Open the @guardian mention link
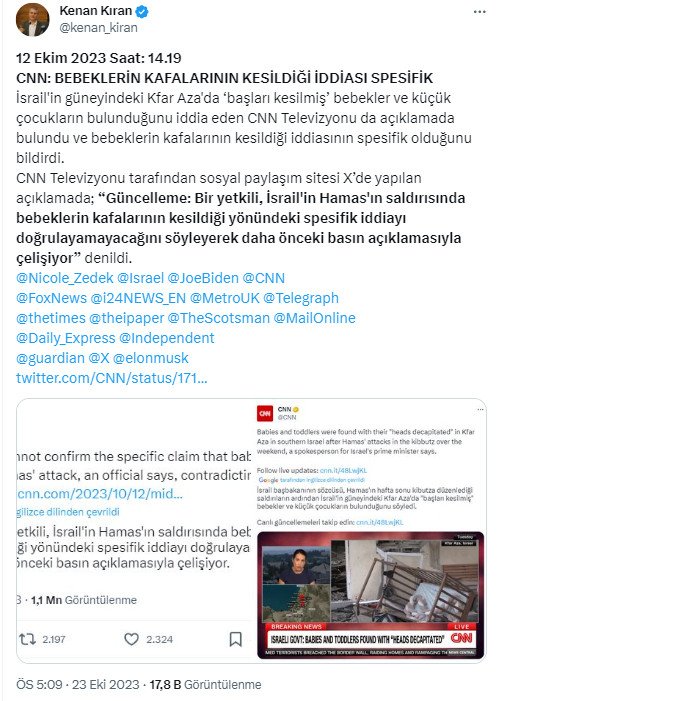Viewport: 700px width, 701px height. (51, 358)
